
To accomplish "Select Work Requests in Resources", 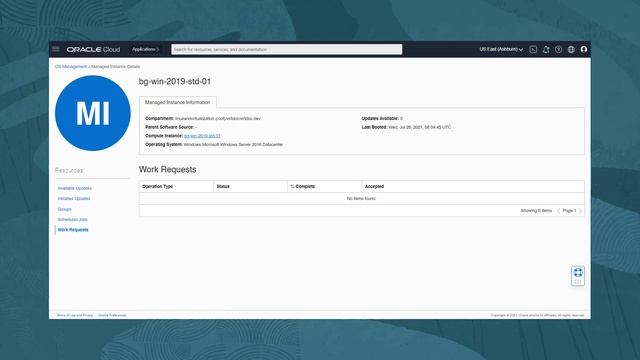I will click(73, 230).
